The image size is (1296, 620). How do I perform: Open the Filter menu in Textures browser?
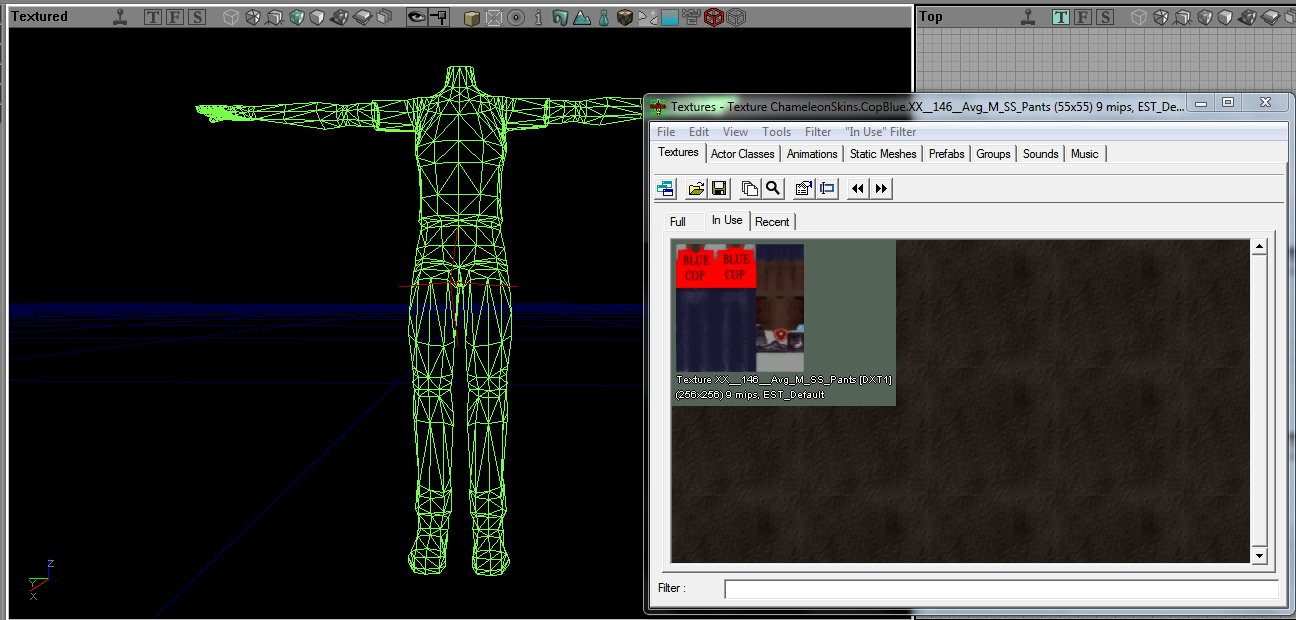818,131
